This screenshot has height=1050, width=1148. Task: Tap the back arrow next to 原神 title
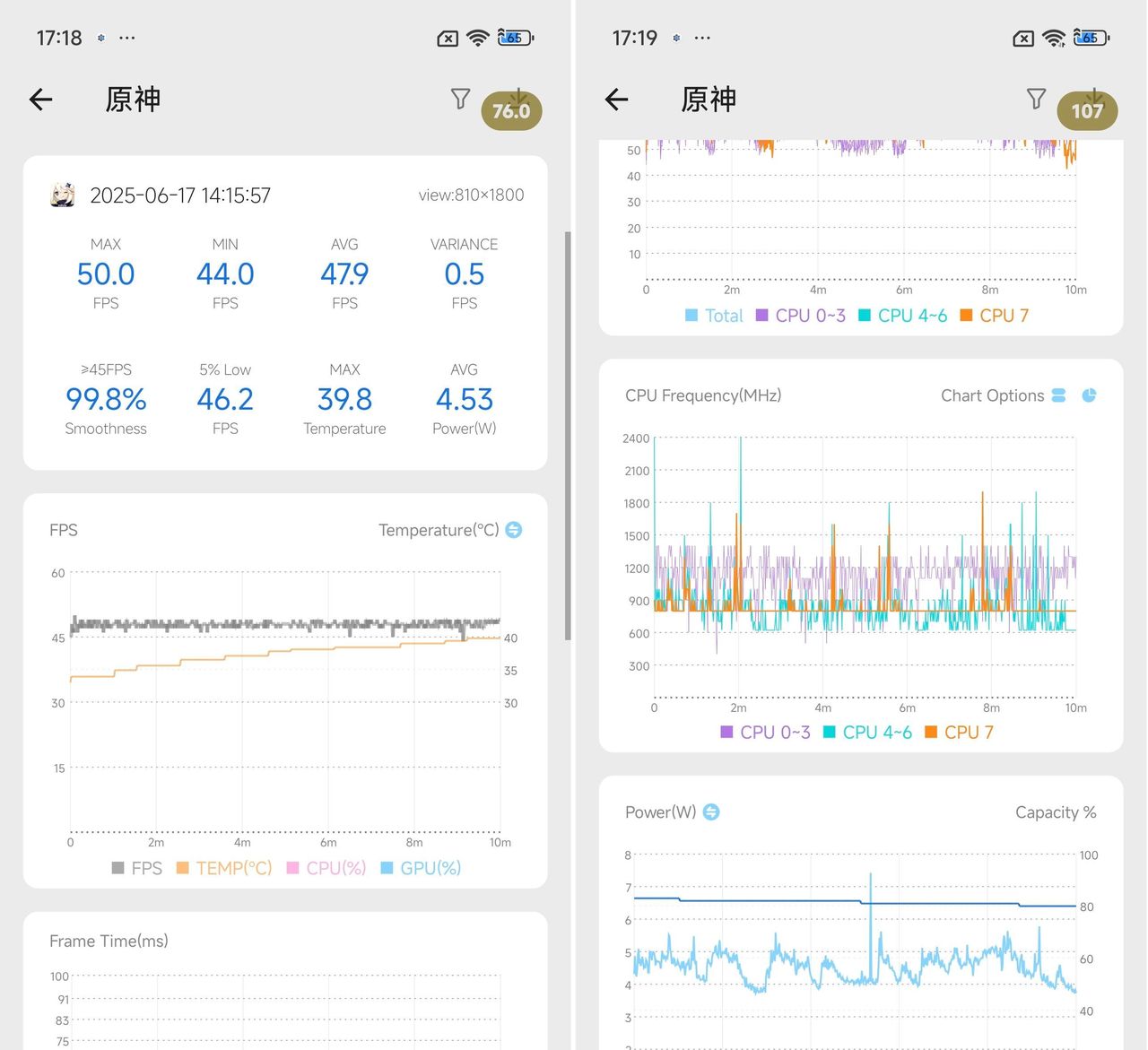click(x=40, y=100)
